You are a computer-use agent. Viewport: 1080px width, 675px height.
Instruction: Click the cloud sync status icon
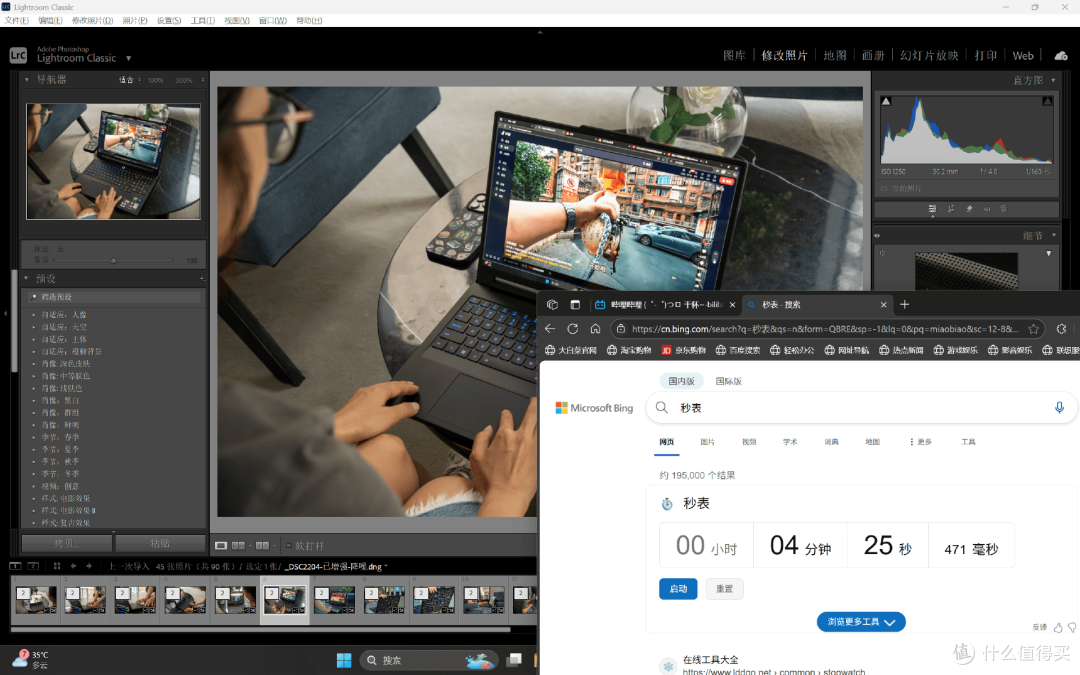1061,56
